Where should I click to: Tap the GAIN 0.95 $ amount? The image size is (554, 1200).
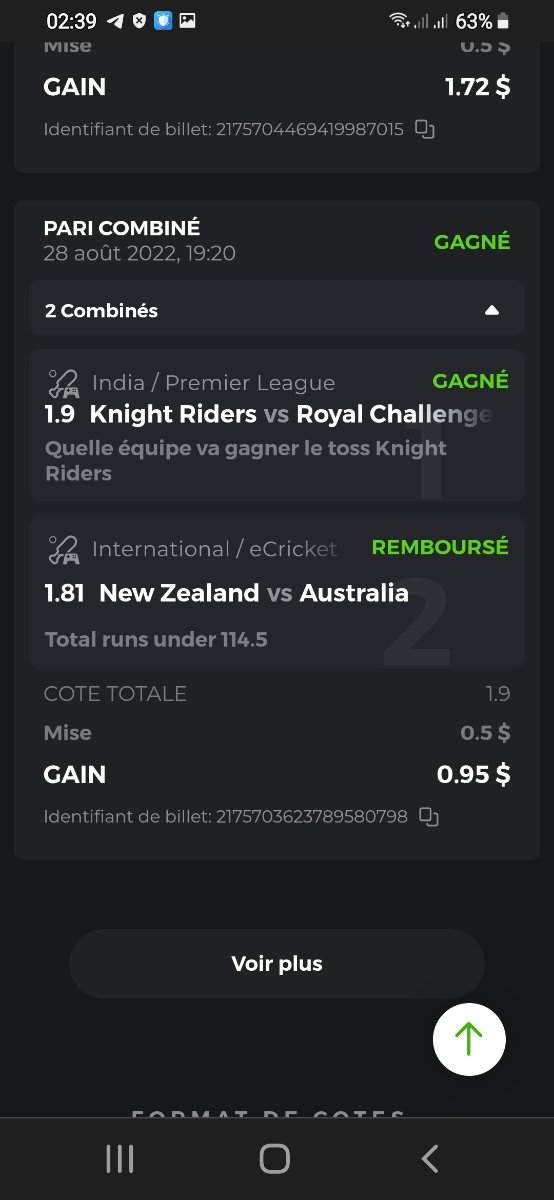(474, 775)
